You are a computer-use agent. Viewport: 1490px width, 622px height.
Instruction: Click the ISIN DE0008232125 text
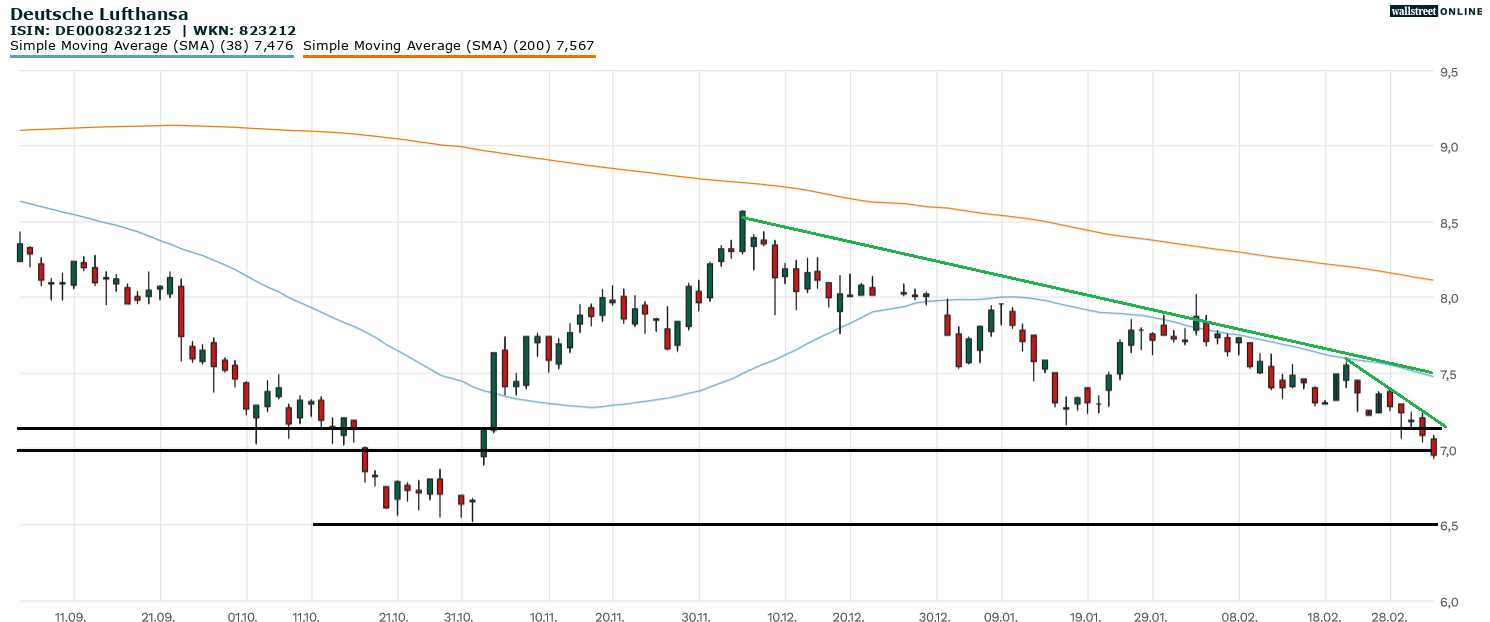[93, 31]
